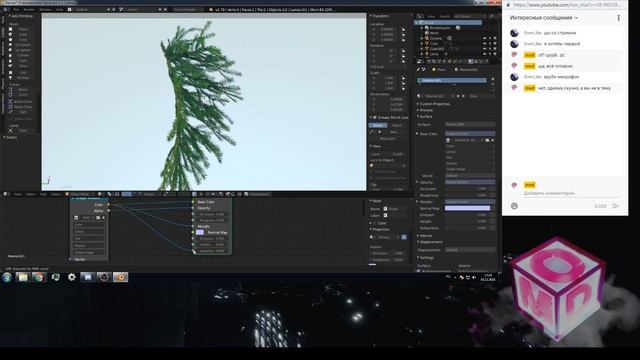Collapse Displacement panel
640x360 pixels.
430,242
